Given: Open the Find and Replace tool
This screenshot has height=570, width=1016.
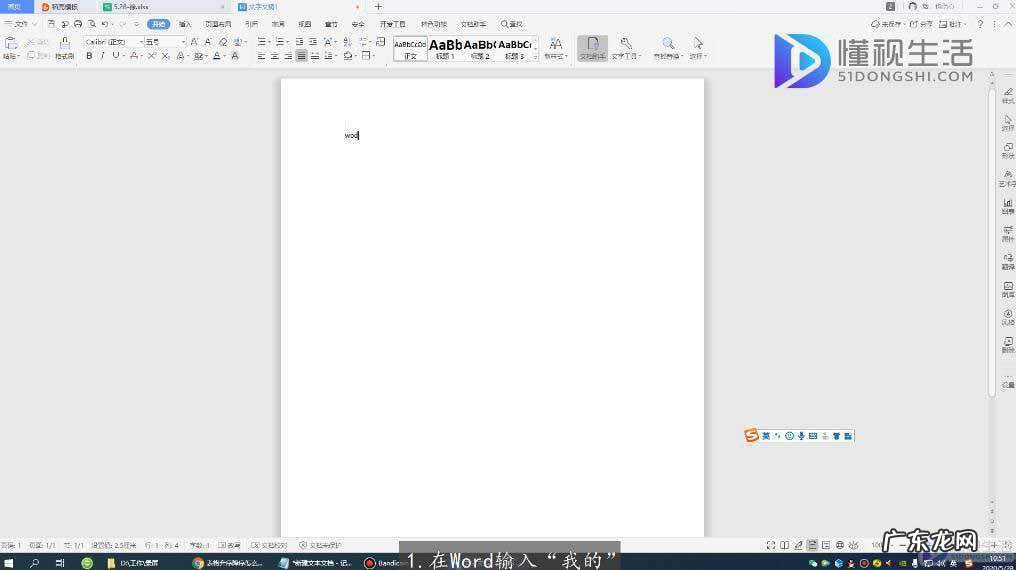Looking at the screenshot, I should (667, 46).
